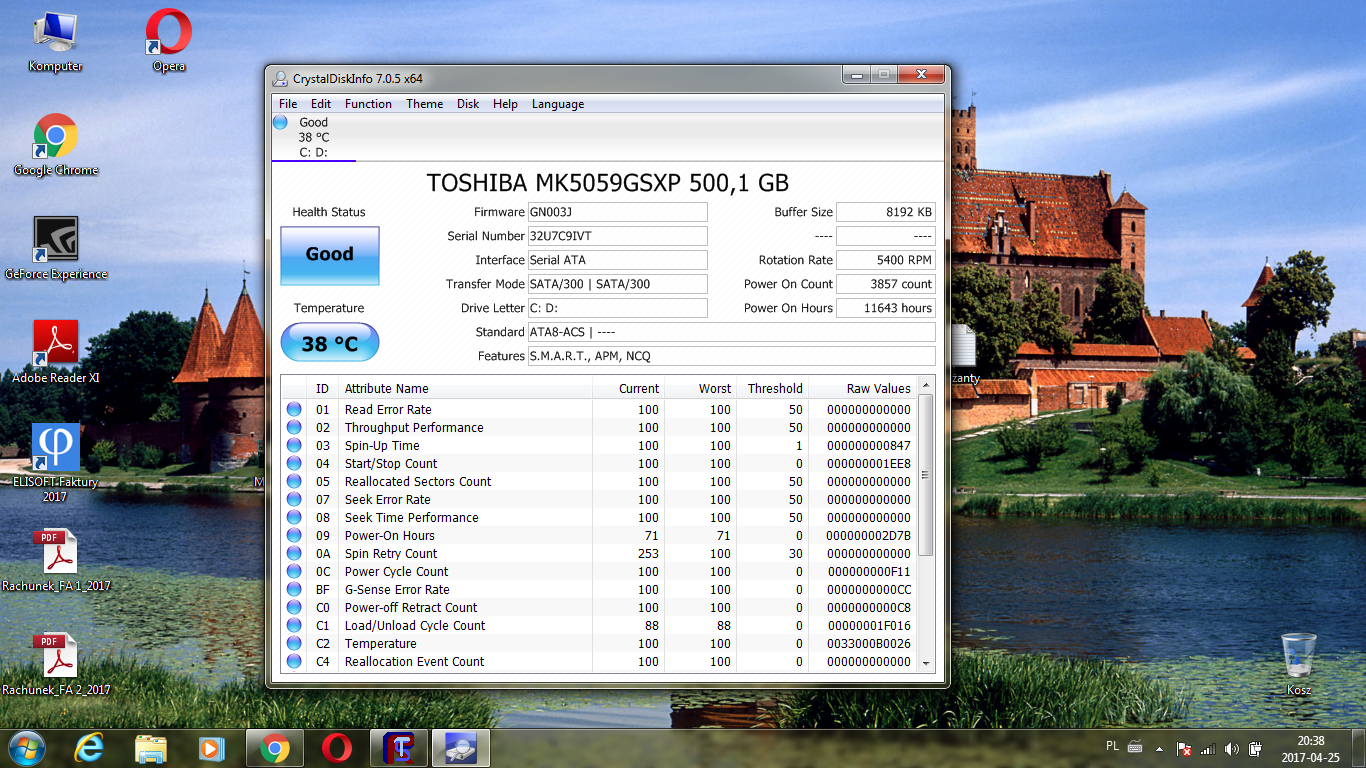Viewport: 1366px width, 768px height.
Task: Open the file explorer taskbar icon
Action: point(151,748)
